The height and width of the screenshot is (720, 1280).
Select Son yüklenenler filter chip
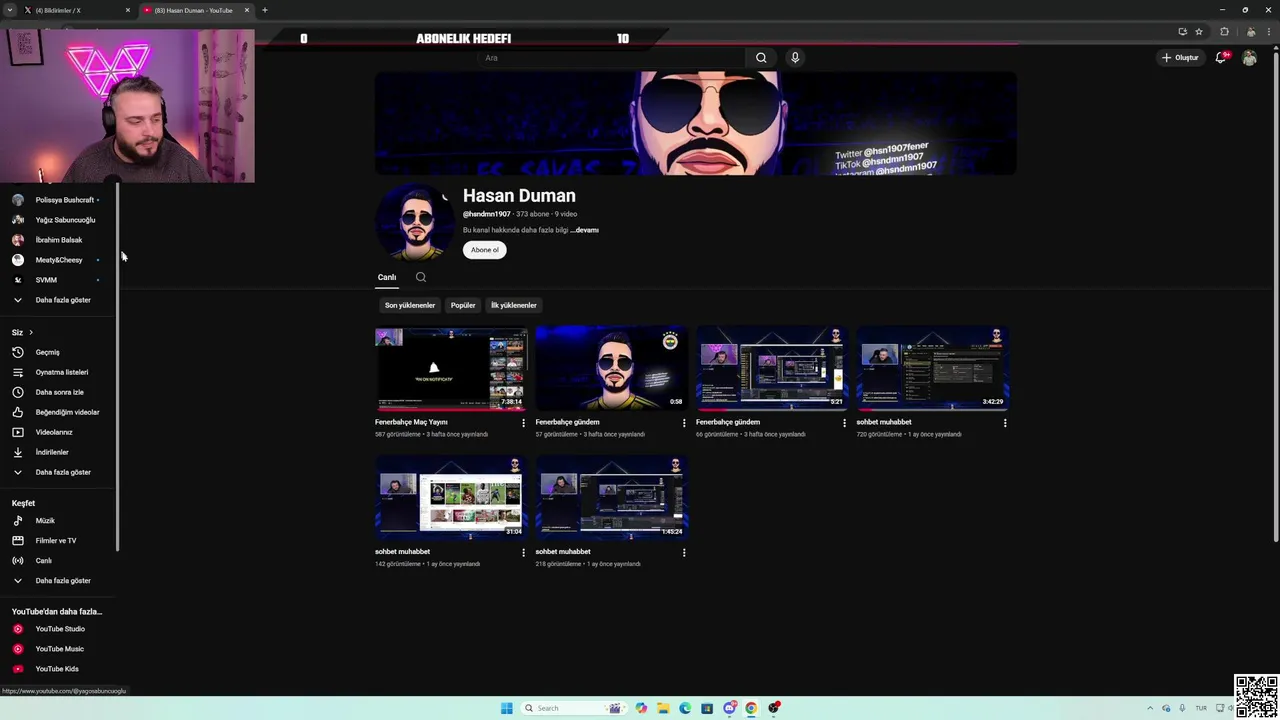pyautogui.click(x=410, y=305)
